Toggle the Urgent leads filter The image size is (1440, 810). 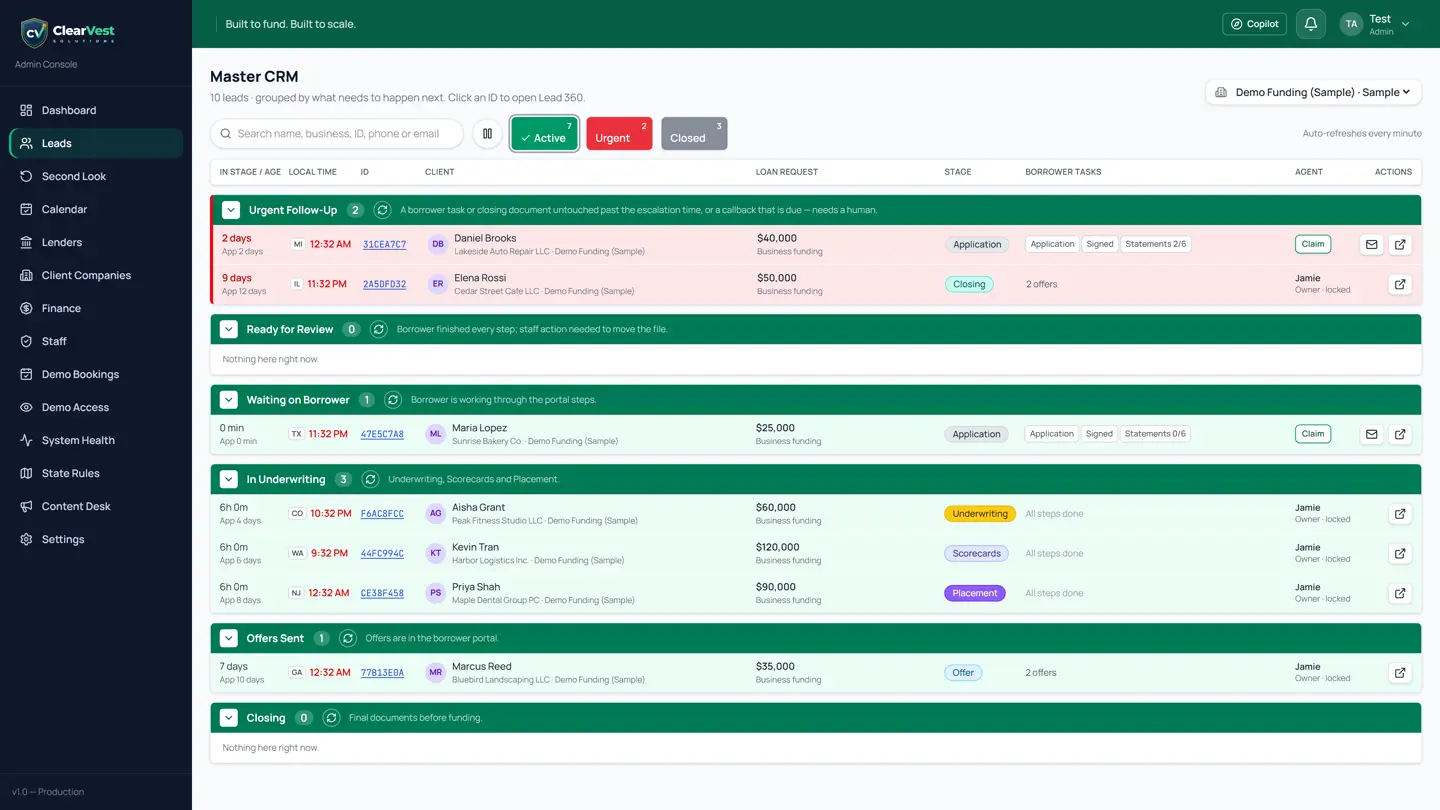619,133
